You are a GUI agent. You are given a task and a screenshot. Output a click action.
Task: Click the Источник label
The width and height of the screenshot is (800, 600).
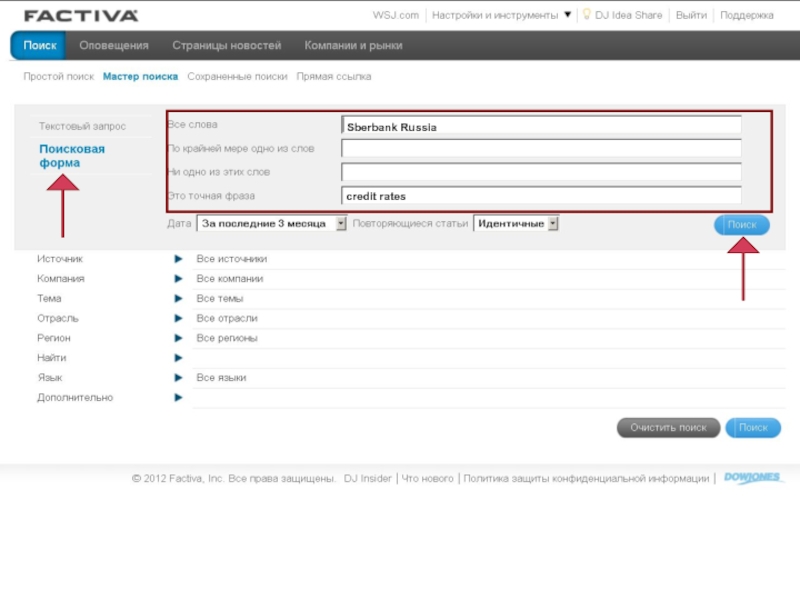(60, 259)
